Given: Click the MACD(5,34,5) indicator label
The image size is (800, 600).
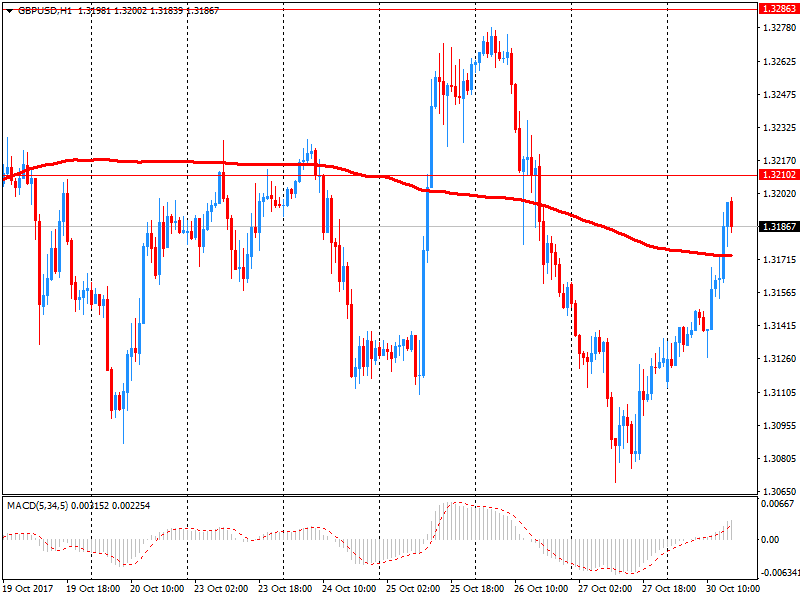Looking at the screenshot, I should tap(38, 506).
